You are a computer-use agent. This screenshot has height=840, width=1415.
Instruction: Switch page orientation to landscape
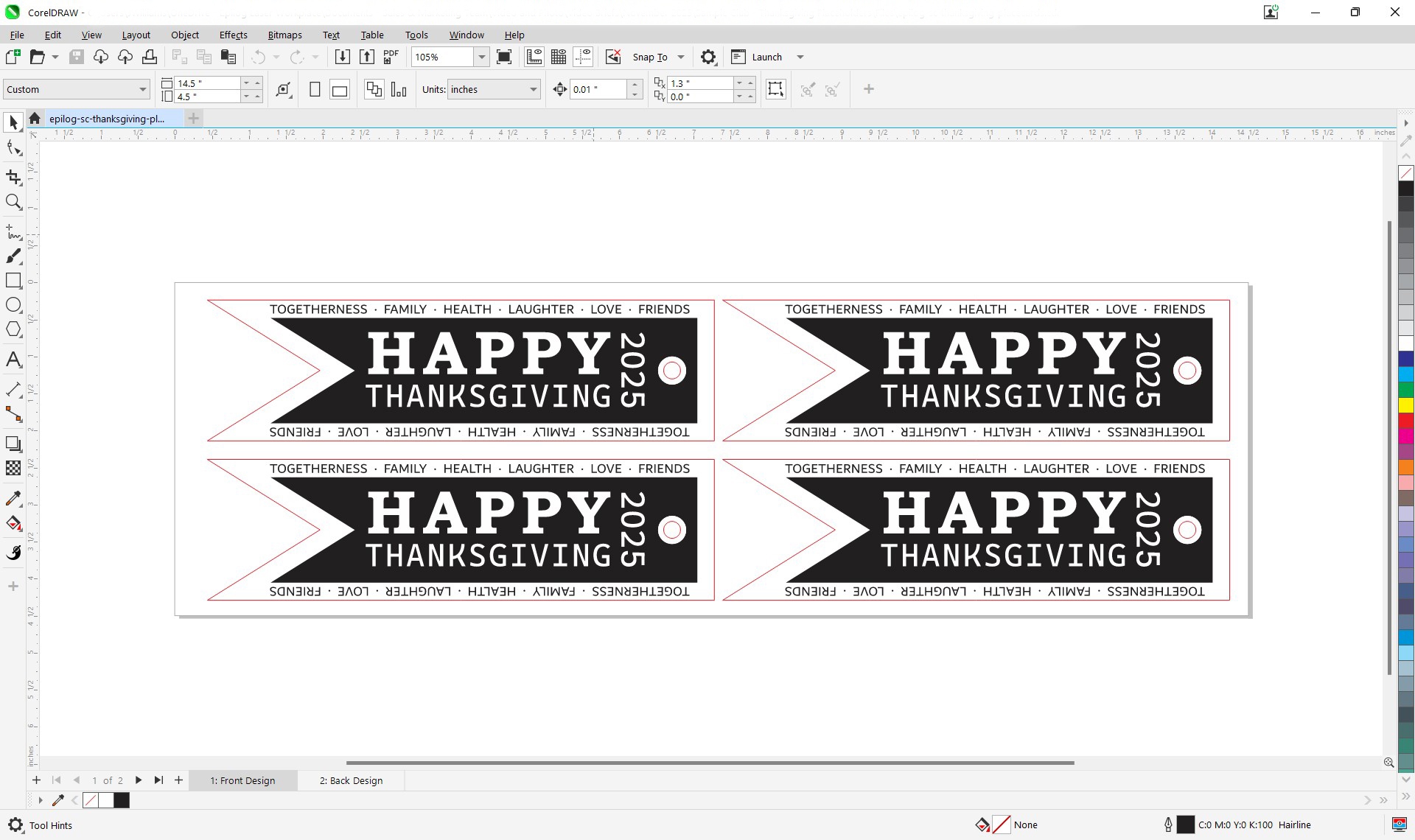339,88
